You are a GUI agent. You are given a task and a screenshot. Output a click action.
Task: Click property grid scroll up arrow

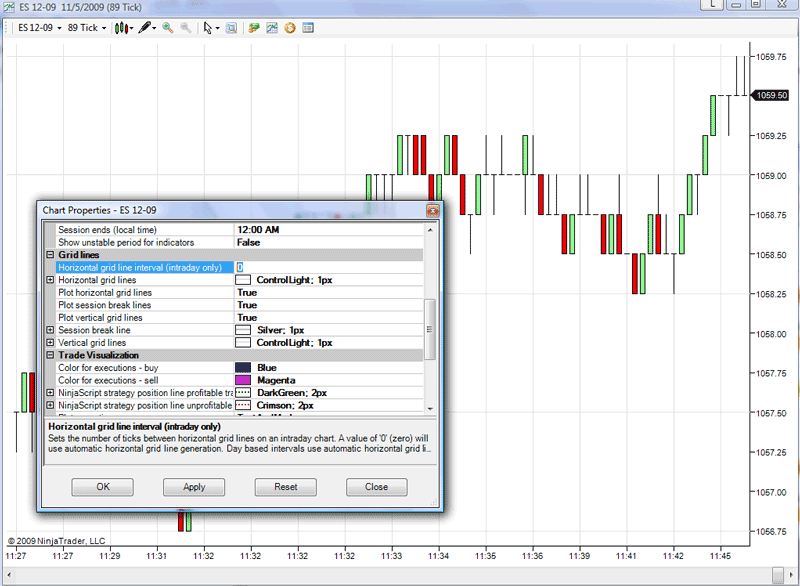point(430,230)
